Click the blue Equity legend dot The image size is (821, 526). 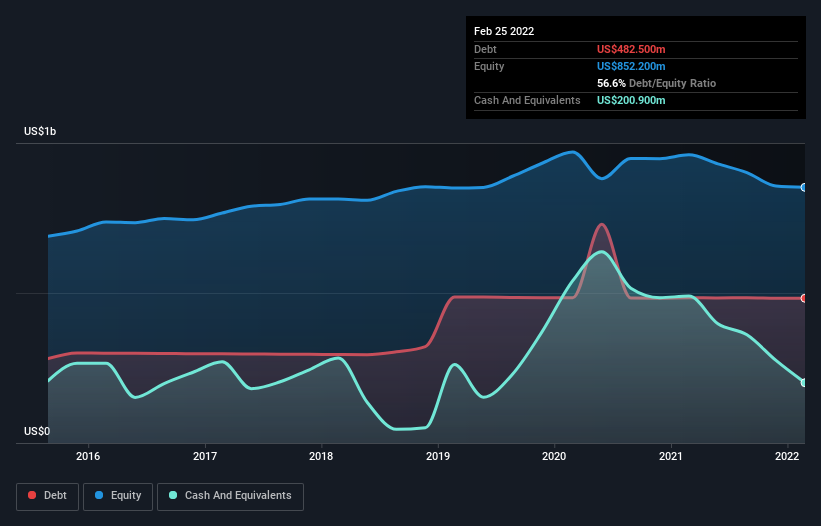(99, 495)
